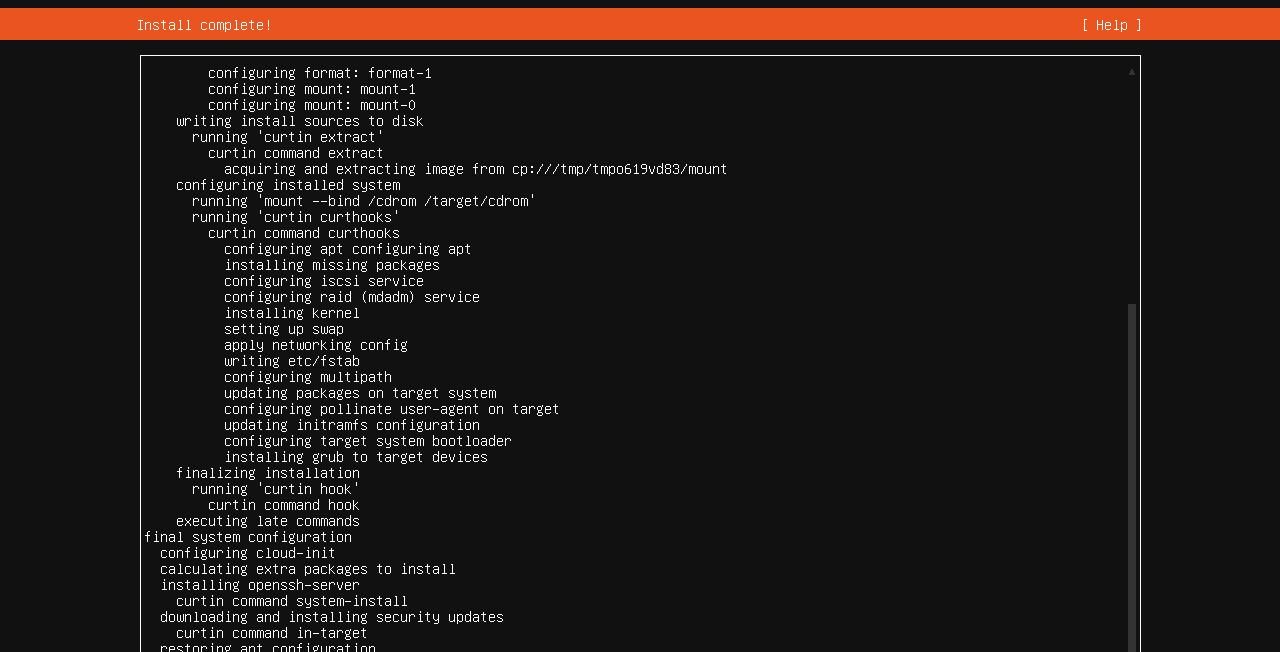Click the 'installing openssh-server' entry
Image resolution: width=1280 pixels, height=652 pixels.
[x=259, y=585]
